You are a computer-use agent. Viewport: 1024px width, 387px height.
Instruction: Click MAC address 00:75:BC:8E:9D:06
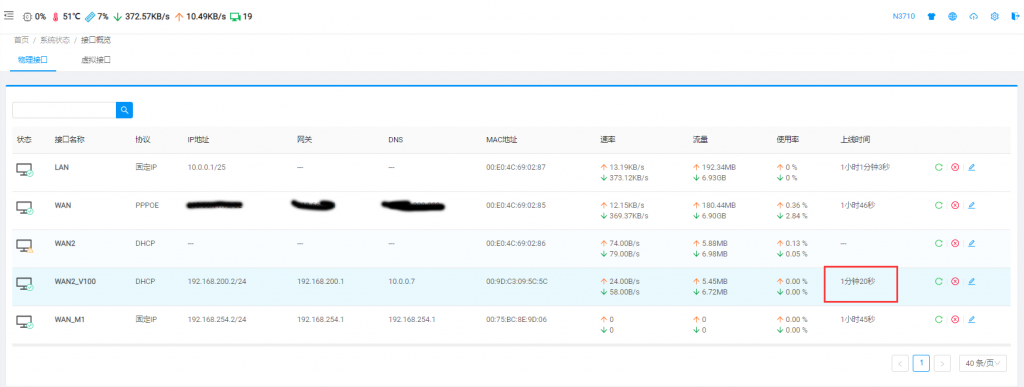pos(516,319)
